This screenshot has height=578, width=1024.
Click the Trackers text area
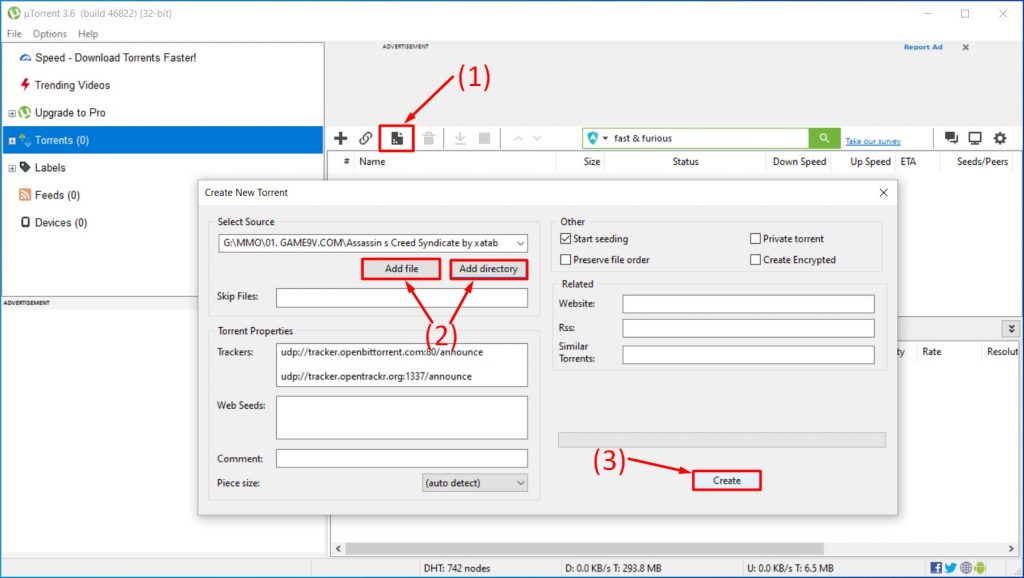402,365
